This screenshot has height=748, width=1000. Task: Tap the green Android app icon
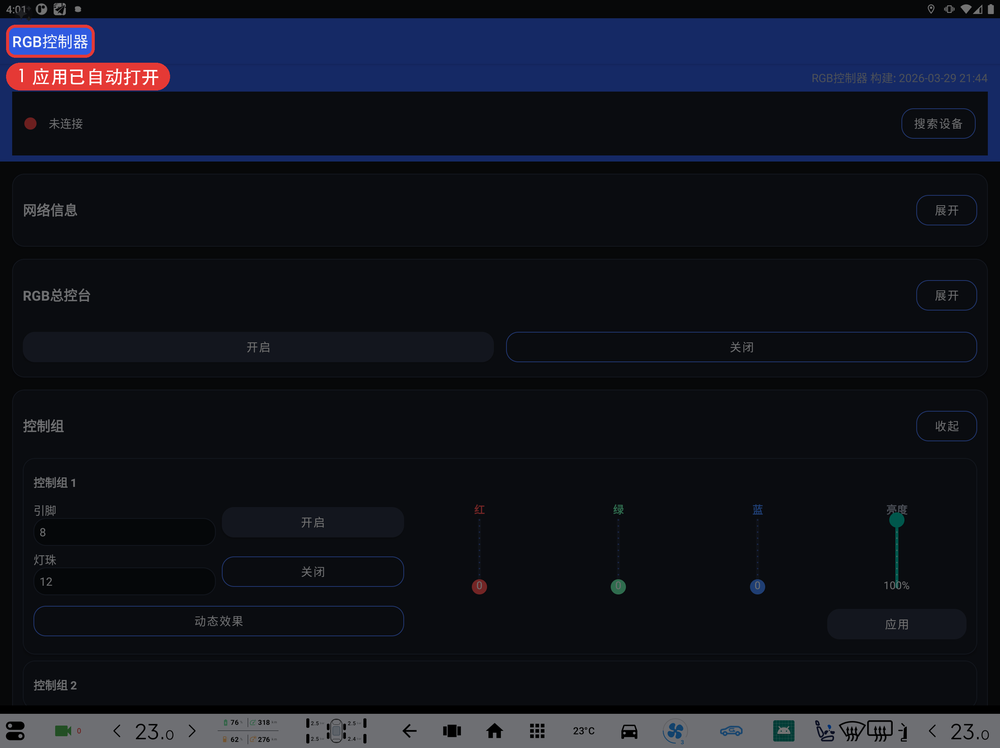[x=783, y=731]
